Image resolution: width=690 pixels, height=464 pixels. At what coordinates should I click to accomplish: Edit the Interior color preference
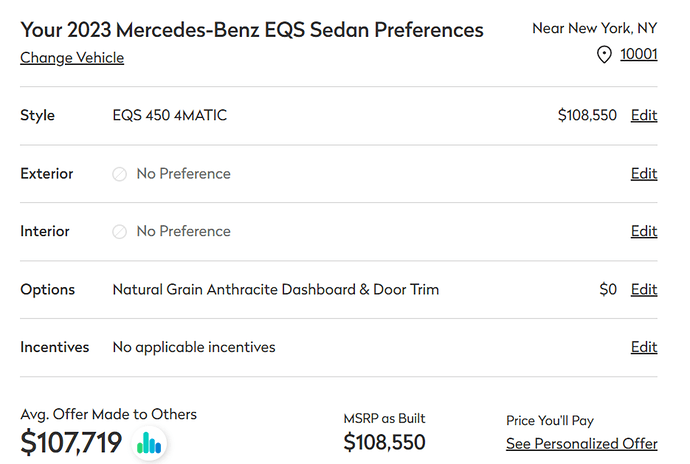[x=644, y=231]
